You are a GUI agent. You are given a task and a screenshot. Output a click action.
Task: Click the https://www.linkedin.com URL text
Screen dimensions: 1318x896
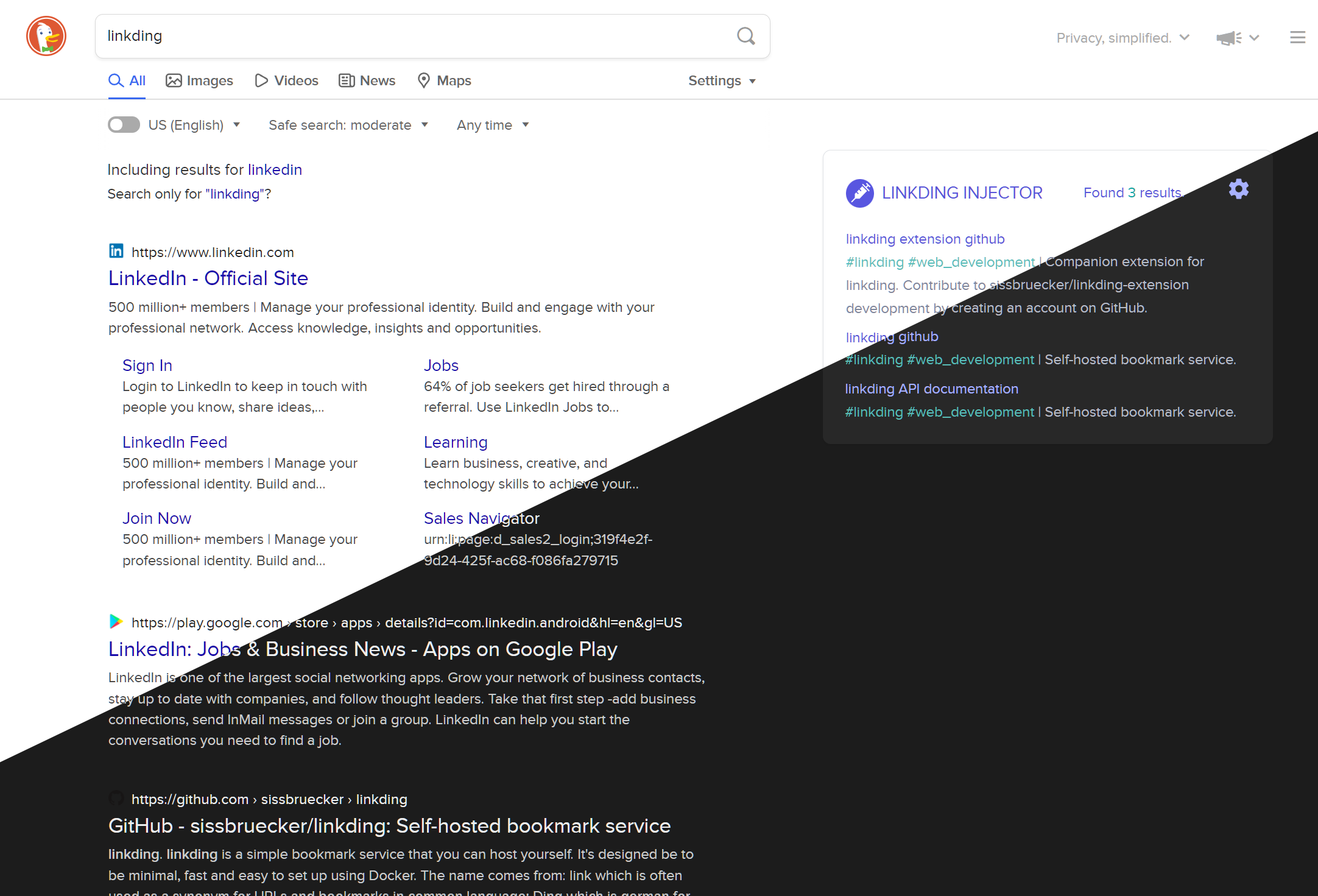pyautogui.click(x=213, y=252)
